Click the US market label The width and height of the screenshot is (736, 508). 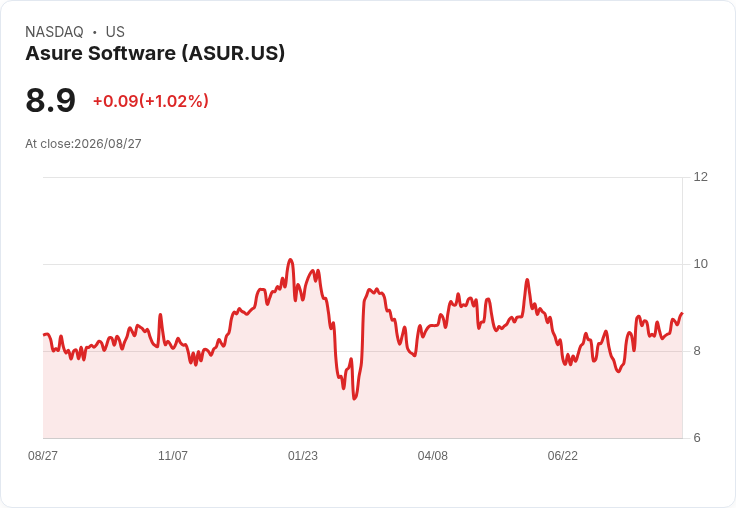(115, 32)
